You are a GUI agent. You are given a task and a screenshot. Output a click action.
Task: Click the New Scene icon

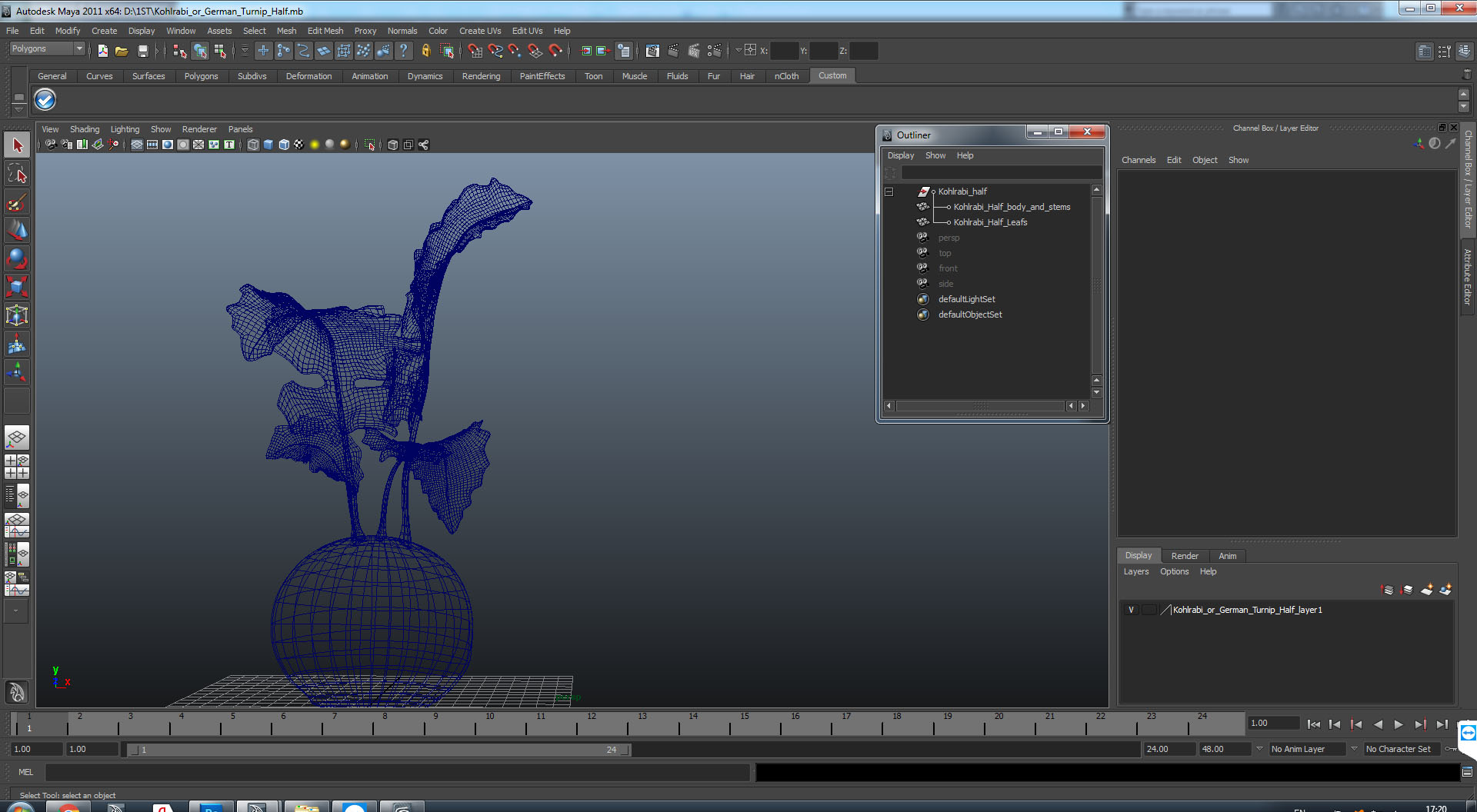point(102,51)
